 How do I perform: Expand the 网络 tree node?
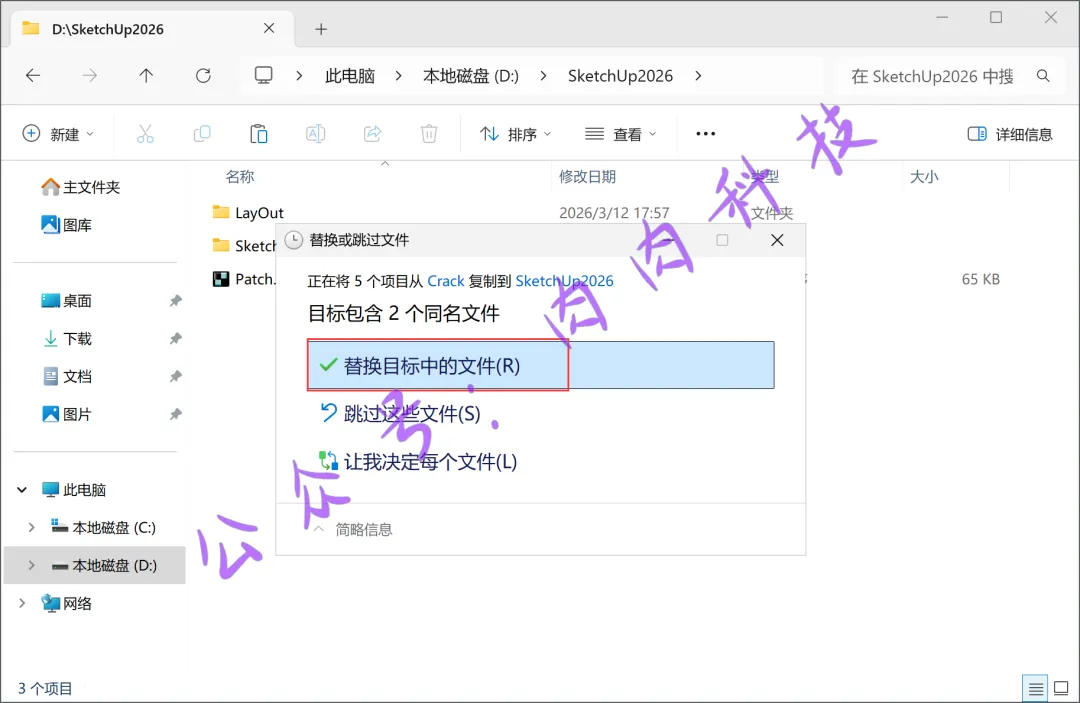(22, 603)
